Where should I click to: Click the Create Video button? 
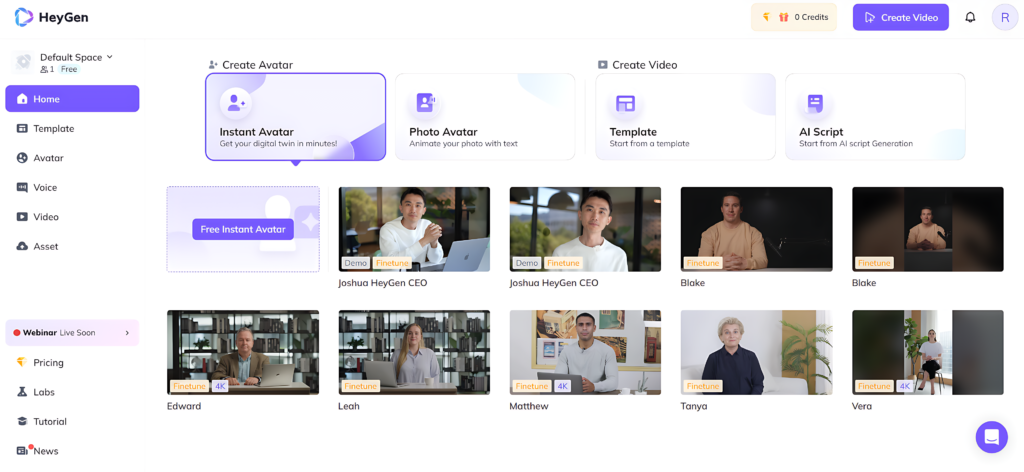pyautogui.click(x=901, y=18)
